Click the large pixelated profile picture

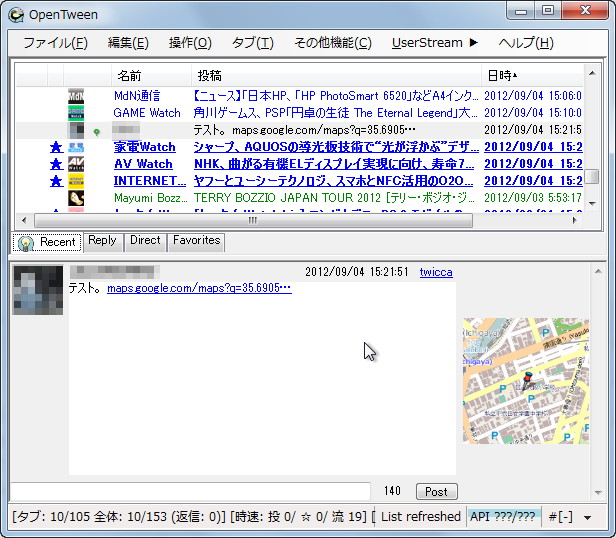pyautogui.click(x=38, y=290)
